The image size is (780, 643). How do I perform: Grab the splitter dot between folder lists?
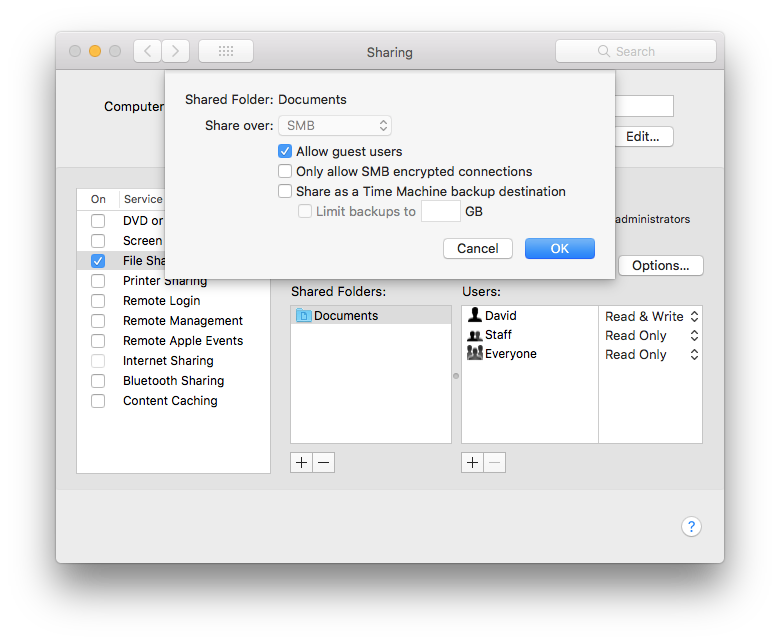456,376
